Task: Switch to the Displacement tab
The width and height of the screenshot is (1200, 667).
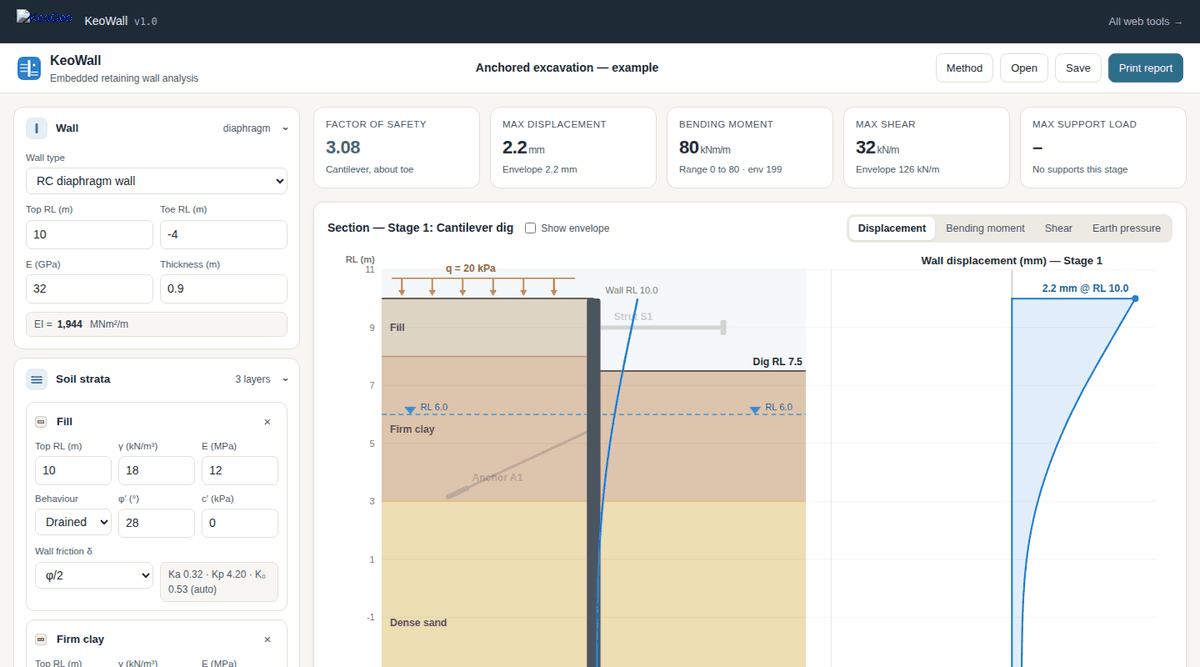Action: tap(892, 228)
